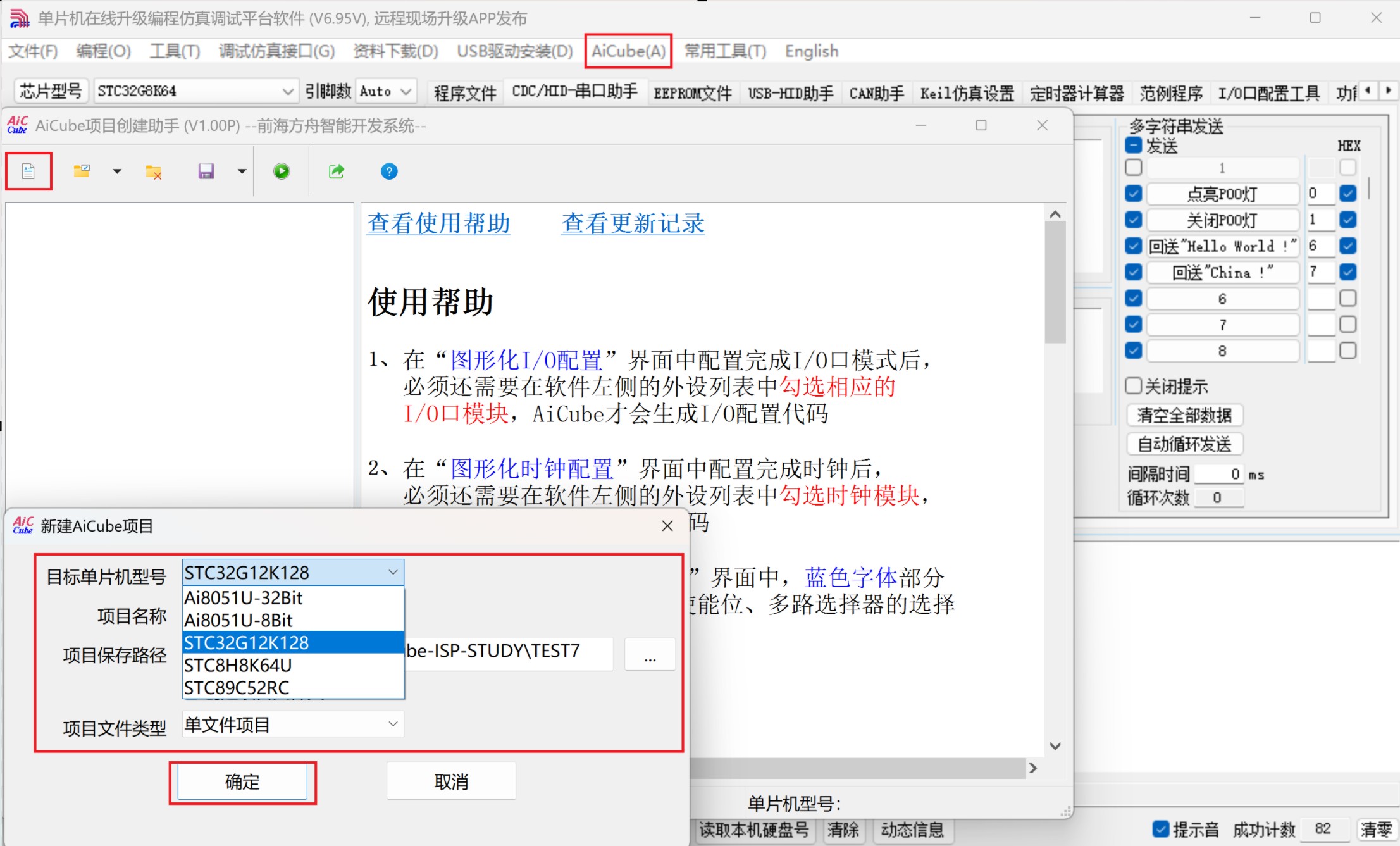Choose STC8H8K64U in the dropdown list

(x=293, y=665)
